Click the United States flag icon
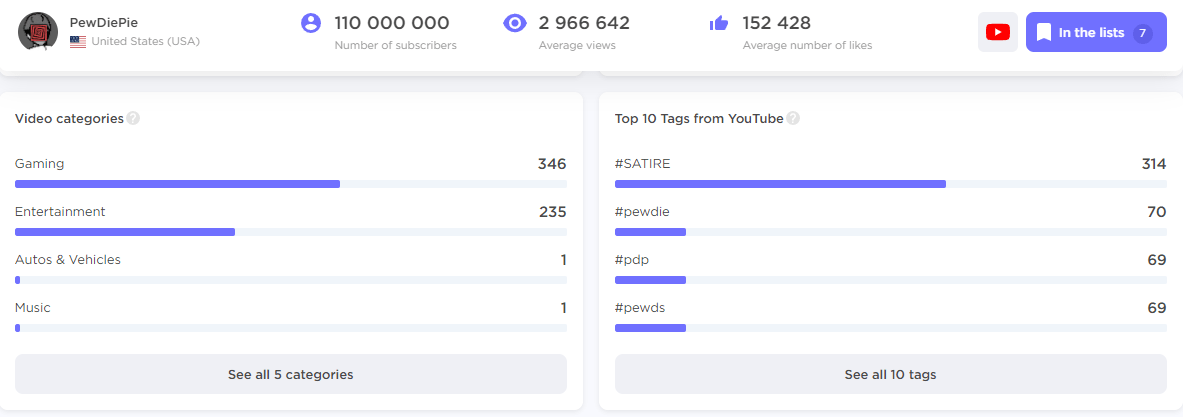The image size is (1183, 417). click(78, 41)
